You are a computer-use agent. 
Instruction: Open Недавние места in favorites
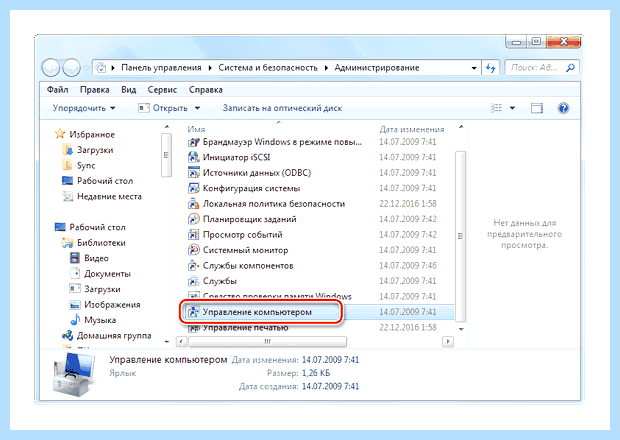pos(109,196)
